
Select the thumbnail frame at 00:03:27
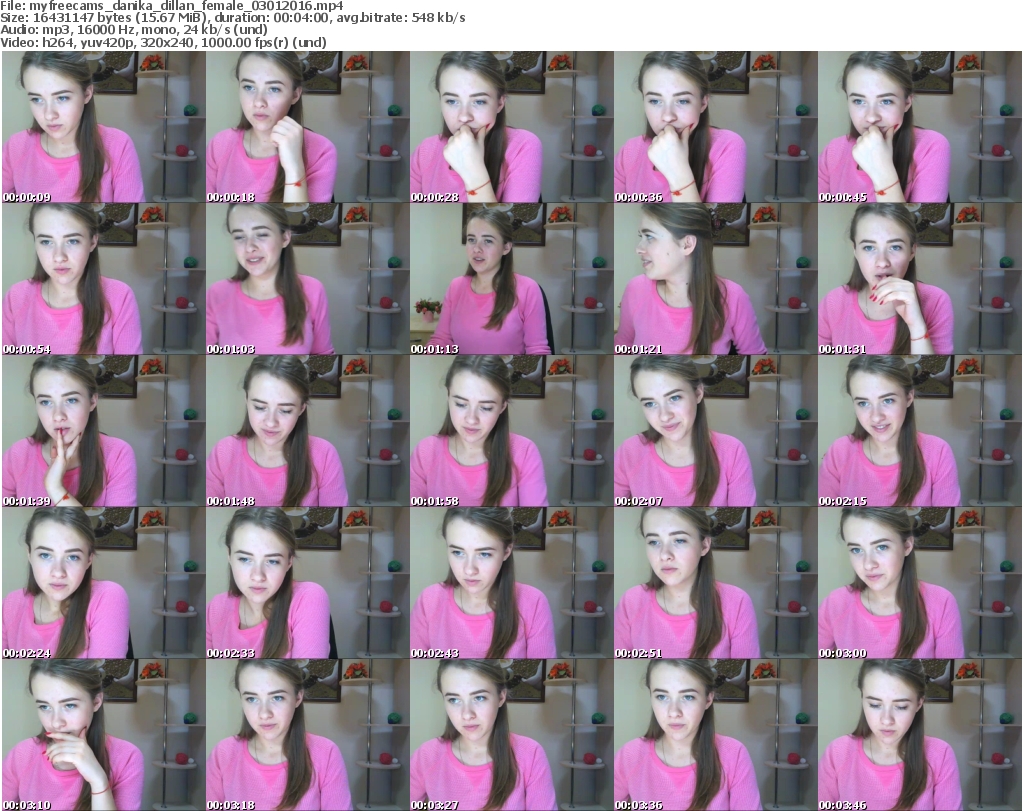click(x=511, y=735)
